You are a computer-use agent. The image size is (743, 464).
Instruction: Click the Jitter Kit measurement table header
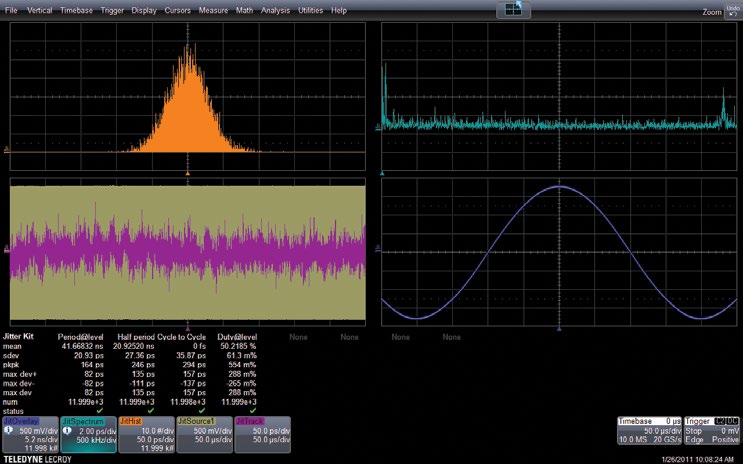[x=20, y=337]
